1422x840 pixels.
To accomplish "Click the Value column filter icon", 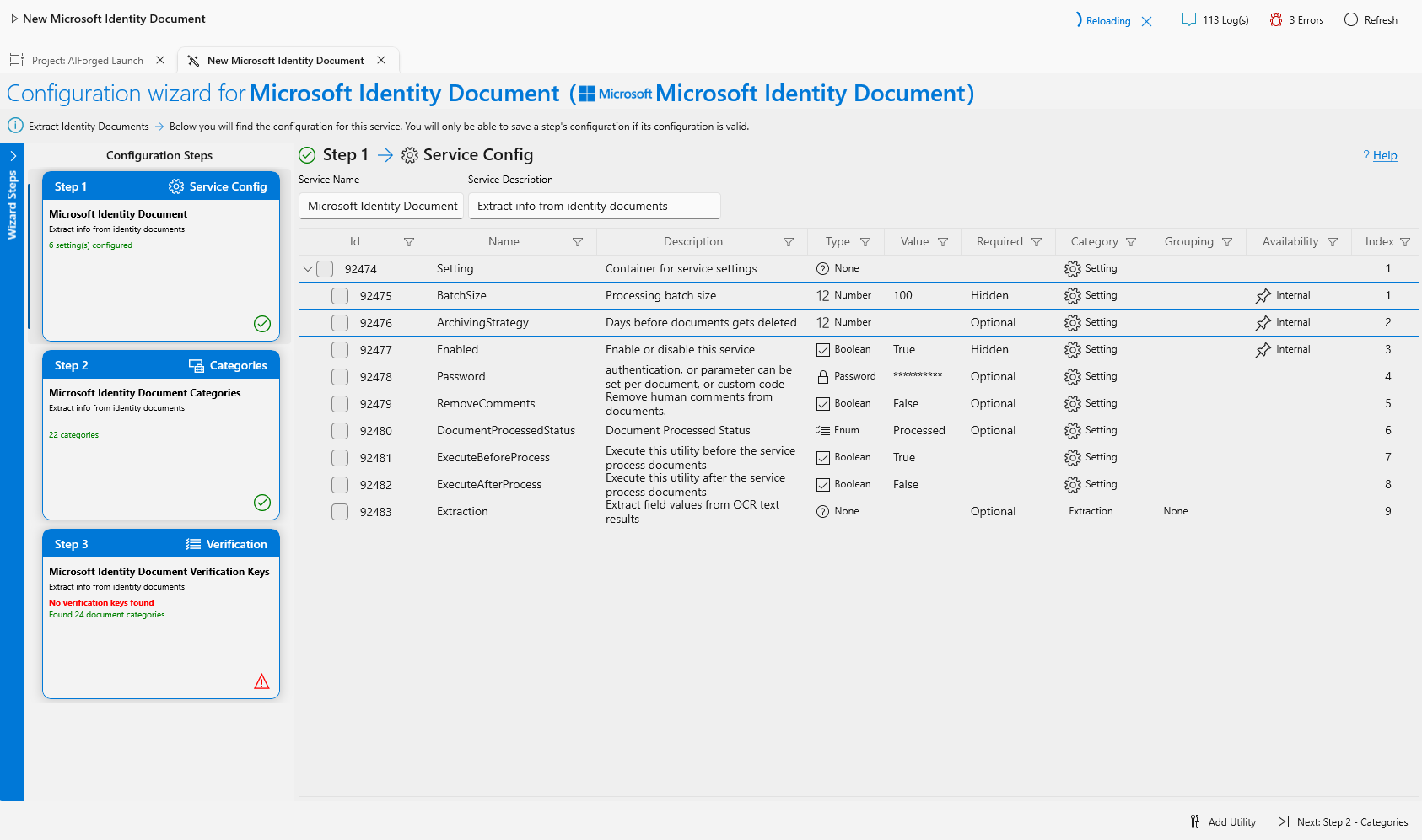I will click(943, 242).
